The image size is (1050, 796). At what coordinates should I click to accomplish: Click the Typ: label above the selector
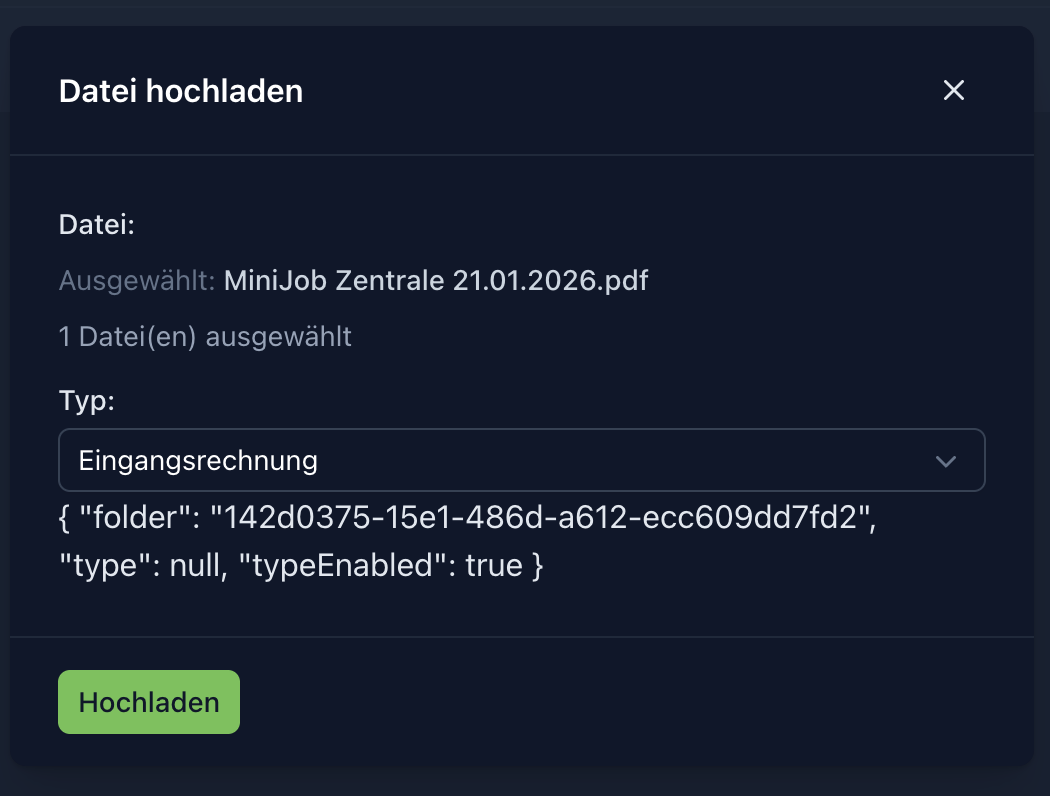(x=86, y=400)
